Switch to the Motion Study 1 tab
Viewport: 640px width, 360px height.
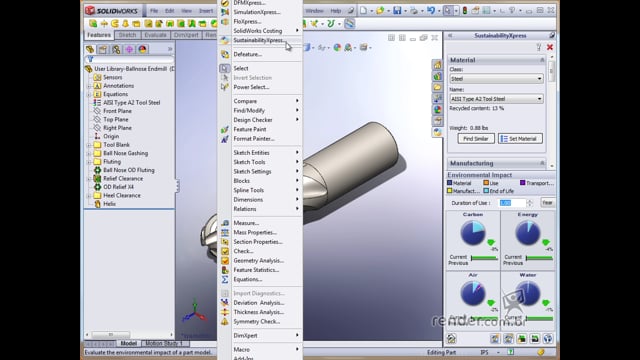(164, 344)
